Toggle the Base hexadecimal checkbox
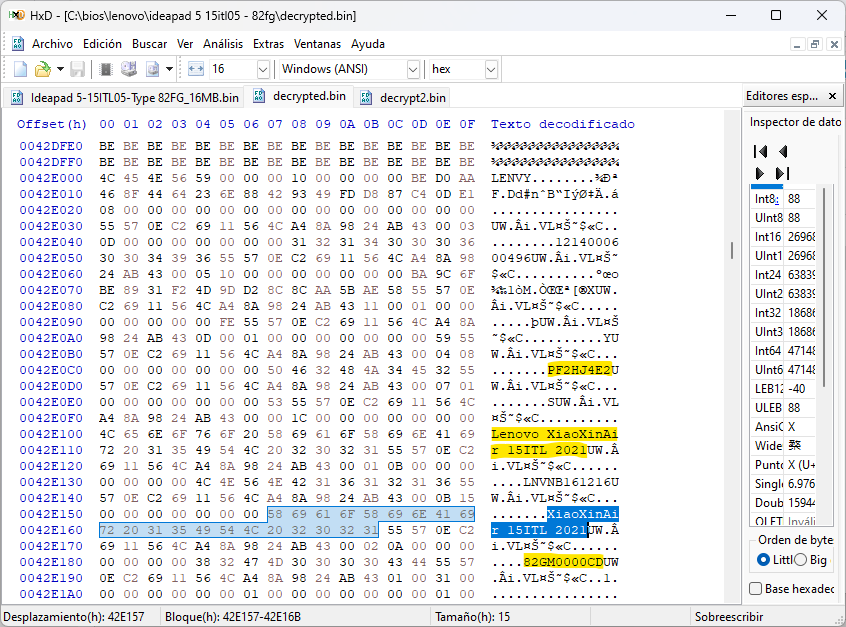The height and width of the screenshot is (627, 846). [756, 589]
